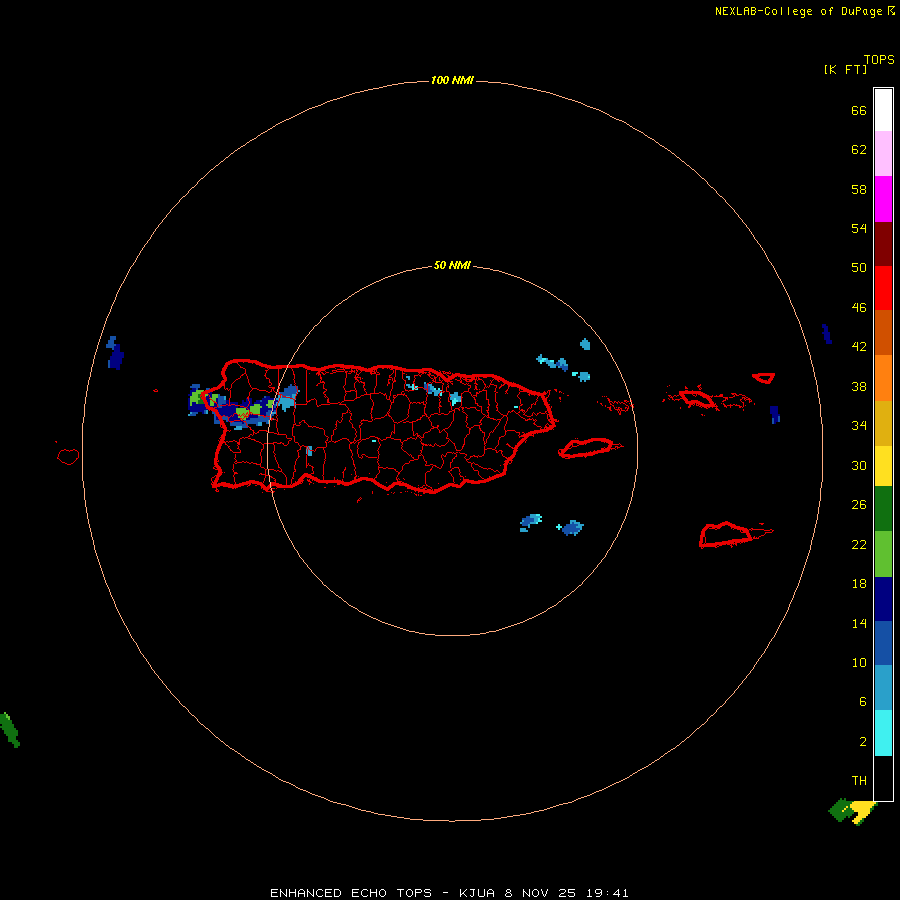Click the "38" legend value

[x=859, y=386]
